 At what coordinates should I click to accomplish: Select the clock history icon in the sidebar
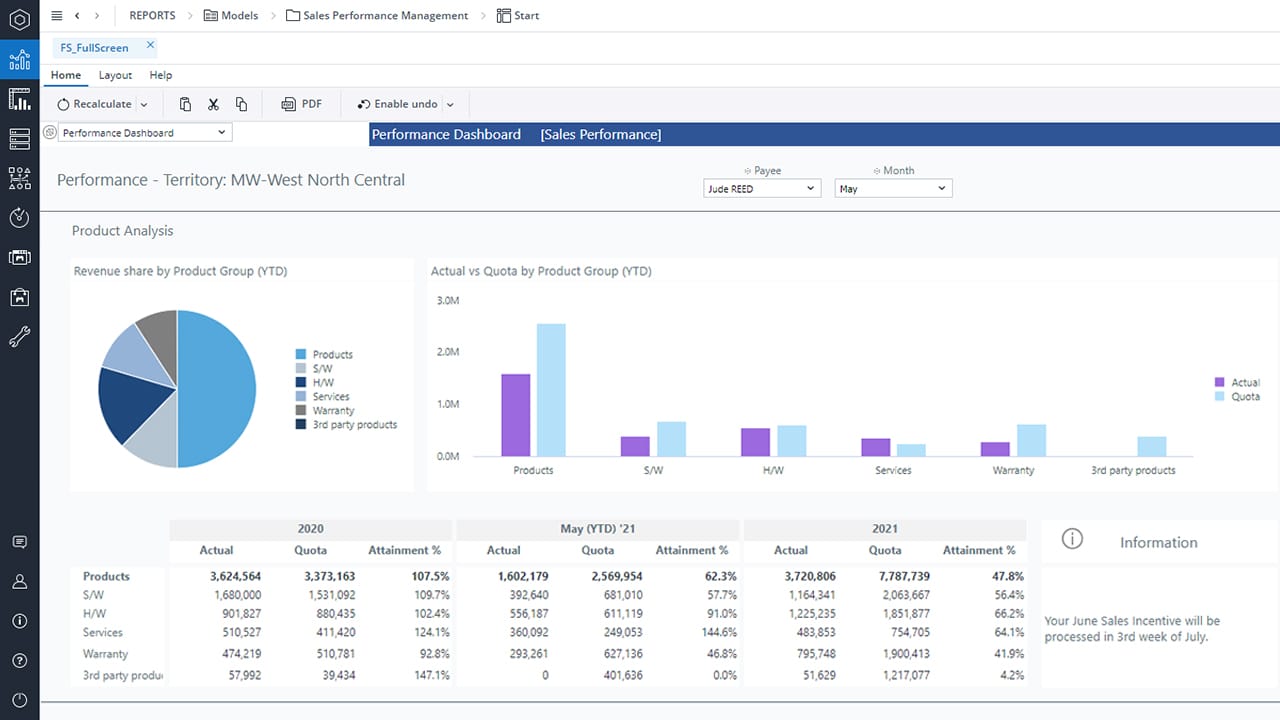(x=19, y=218)
